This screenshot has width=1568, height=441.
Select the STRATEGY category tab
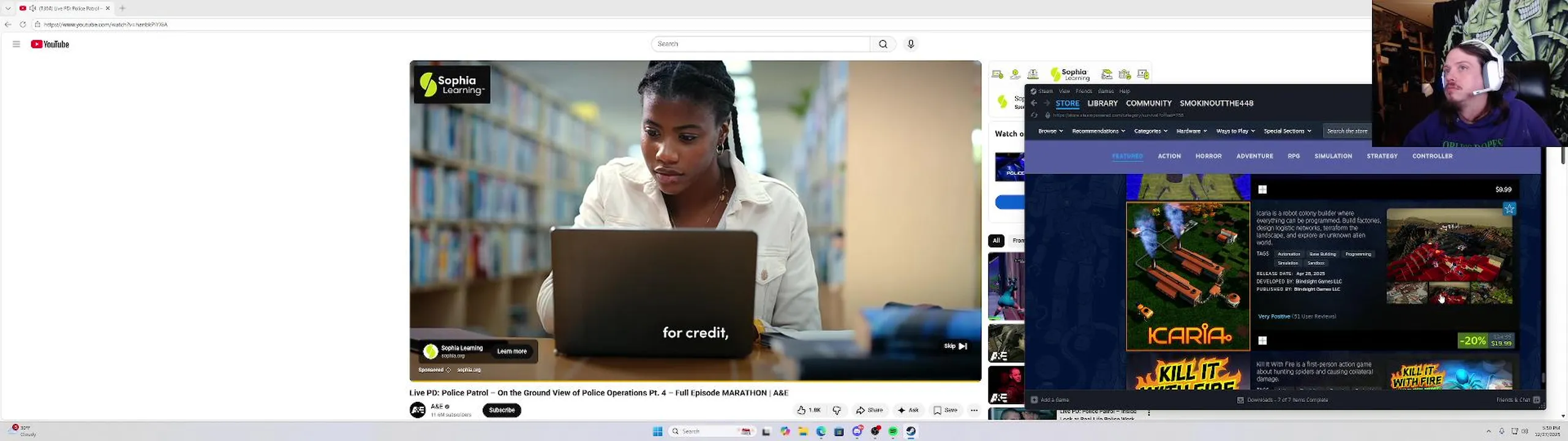1382,156
